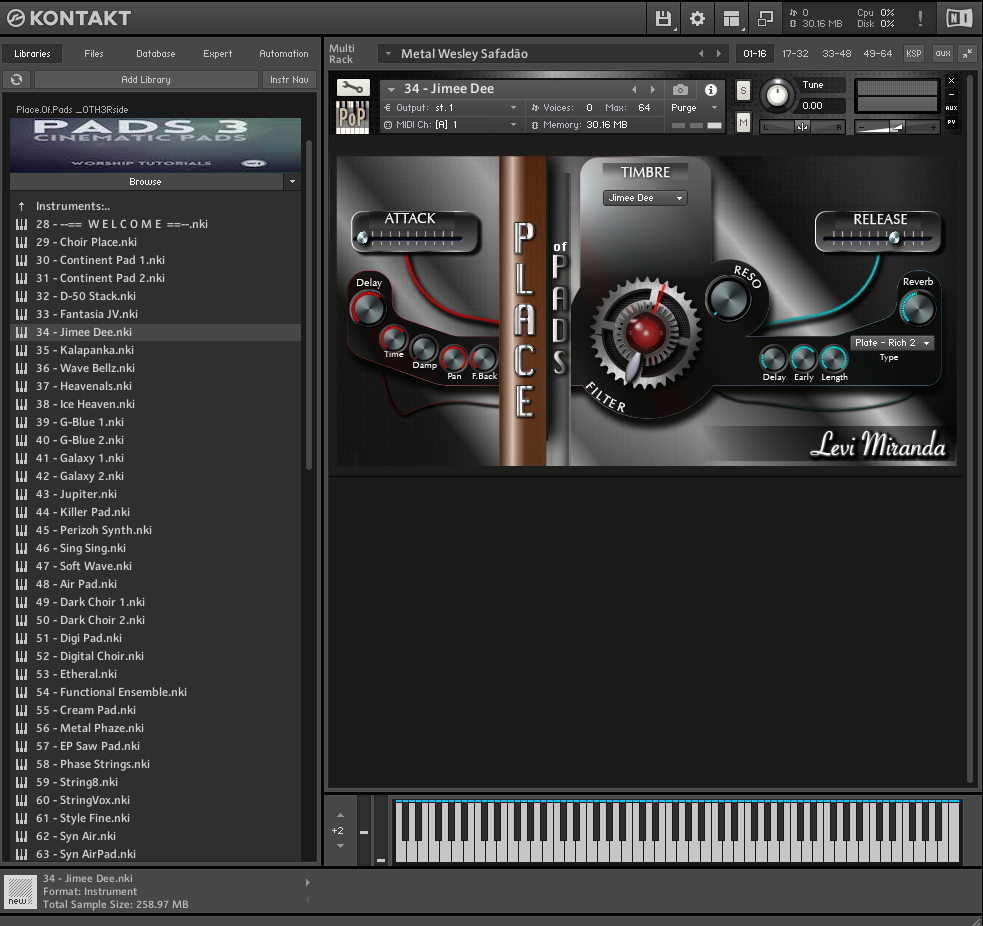Switch to the Libraries tab
Image resolution: width=983 pixels, height=926 pixels.
tap(32, 54)
